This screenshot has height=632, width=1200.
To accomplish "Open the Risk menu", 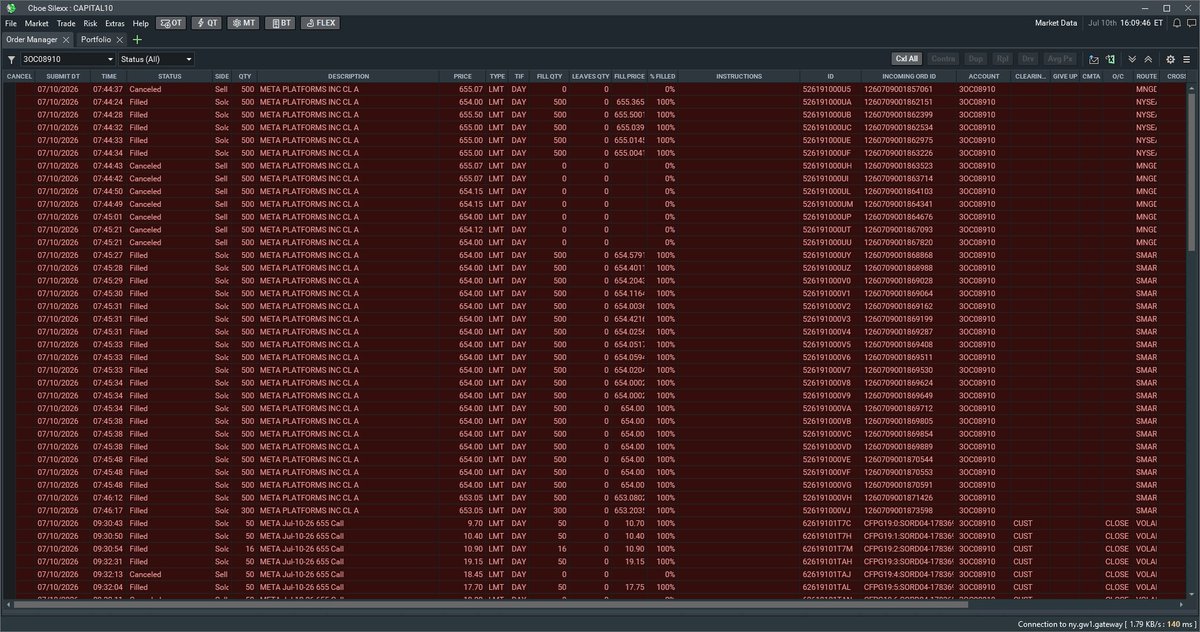I will [91, 22].
